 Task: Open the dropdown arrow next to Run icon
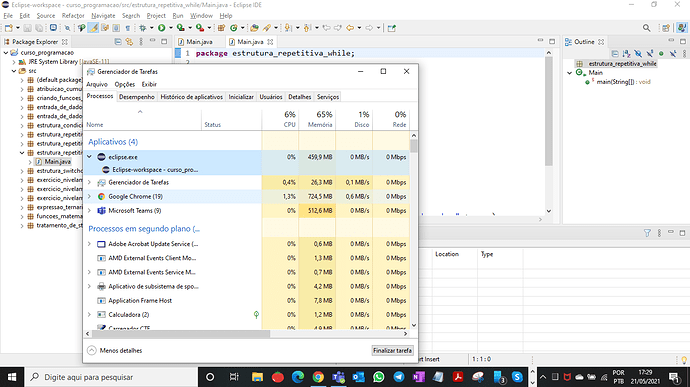point(171,28)
